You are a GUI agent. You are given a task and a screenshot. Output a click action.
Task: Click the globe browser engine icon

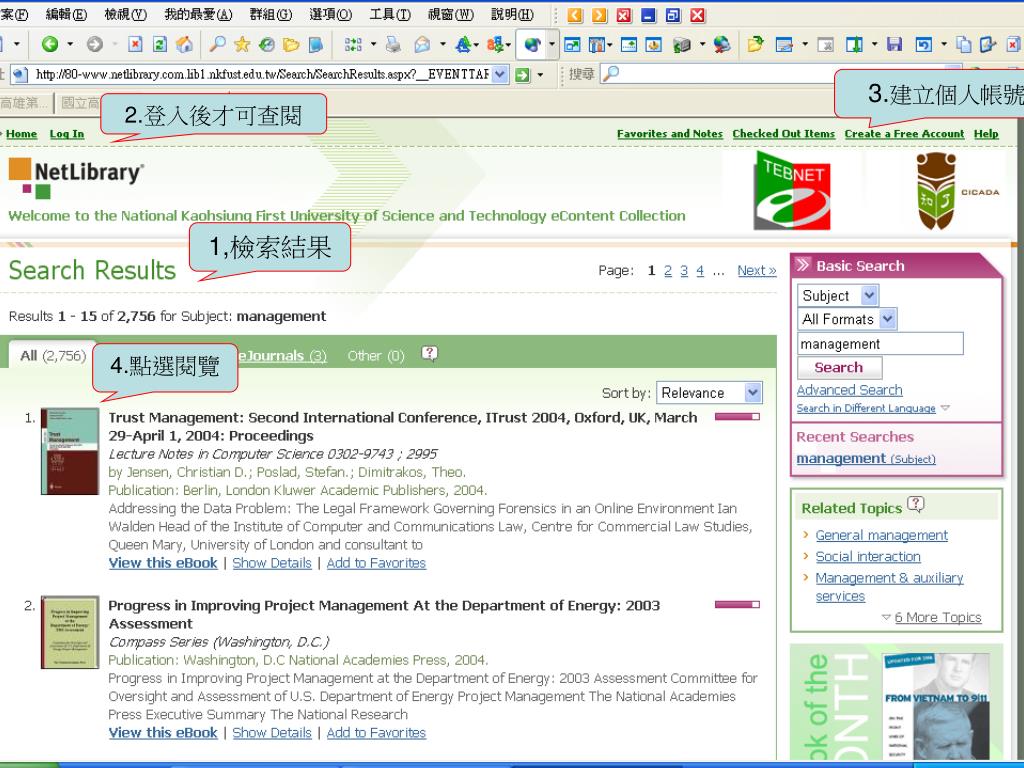coord(532,44)
